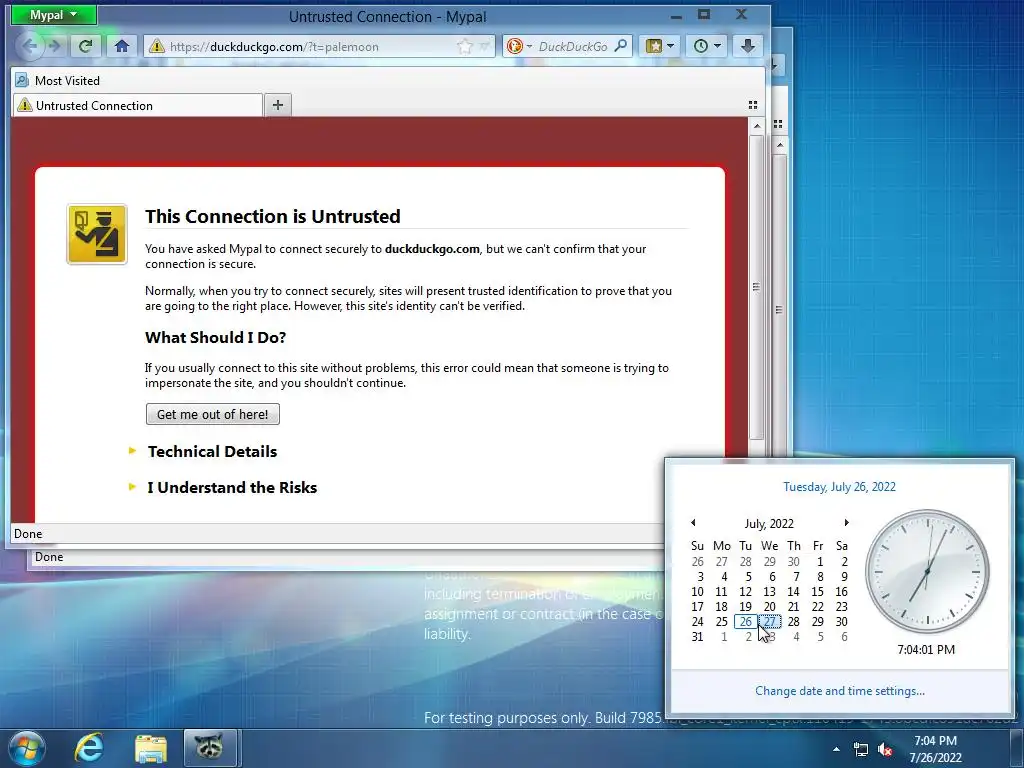Go to next month in calendar
The width and height of the screenshot is (1024, 768).
pos(846,522)
